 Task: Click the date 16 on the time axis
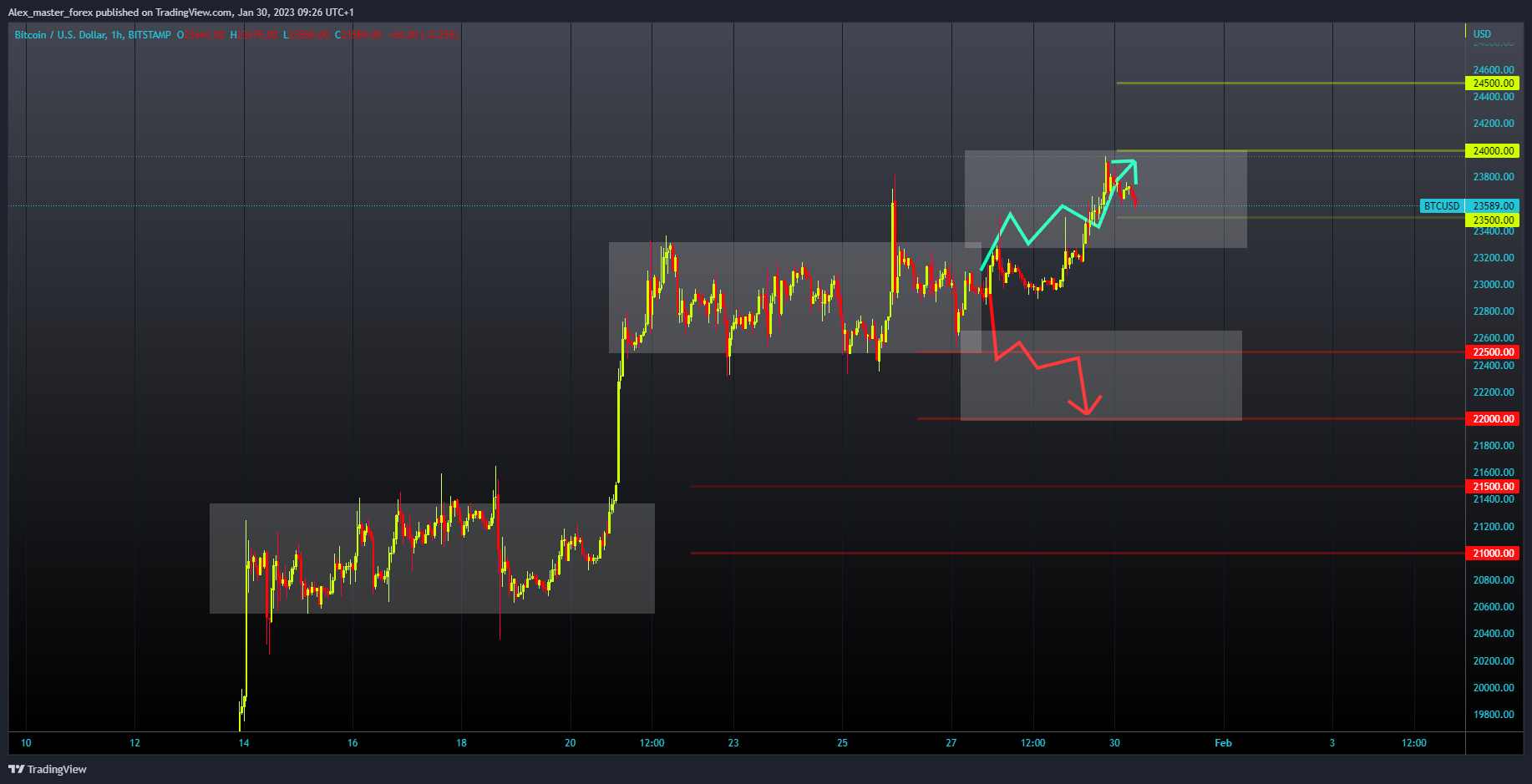353,743
